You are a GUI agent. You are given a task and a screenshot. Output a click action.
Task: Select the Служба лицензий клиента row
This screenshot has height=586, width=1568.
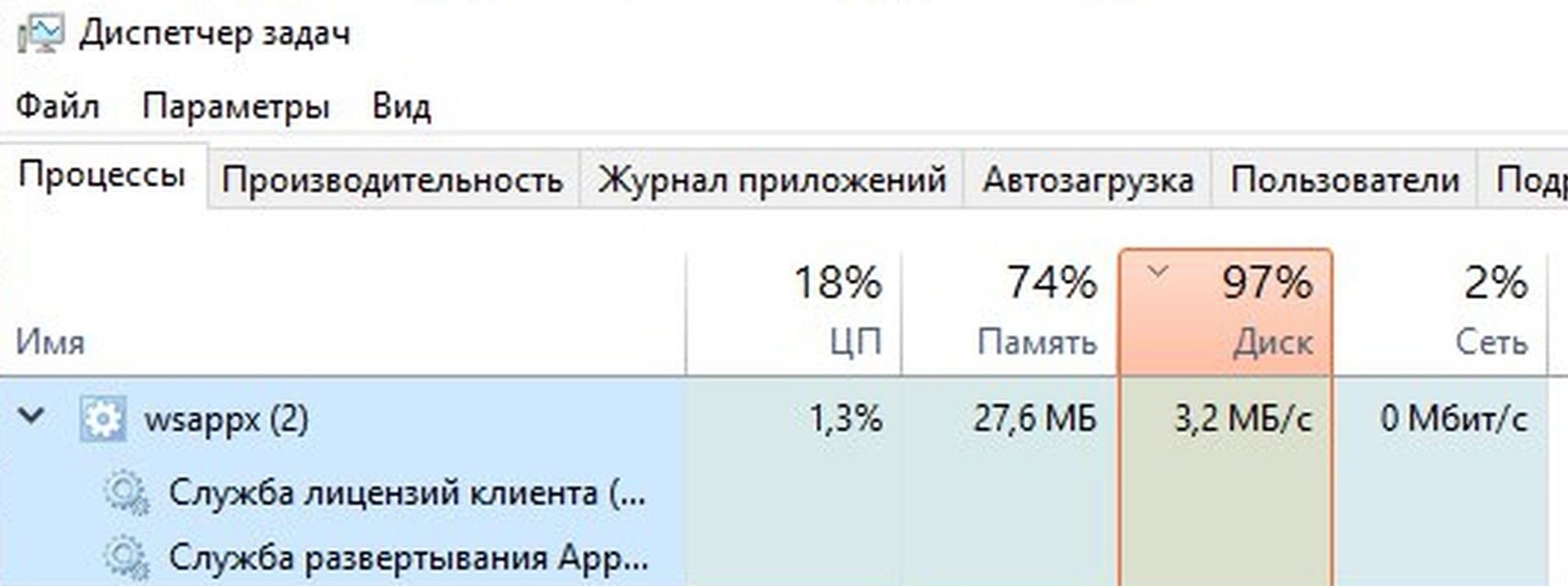pos(407,494)
